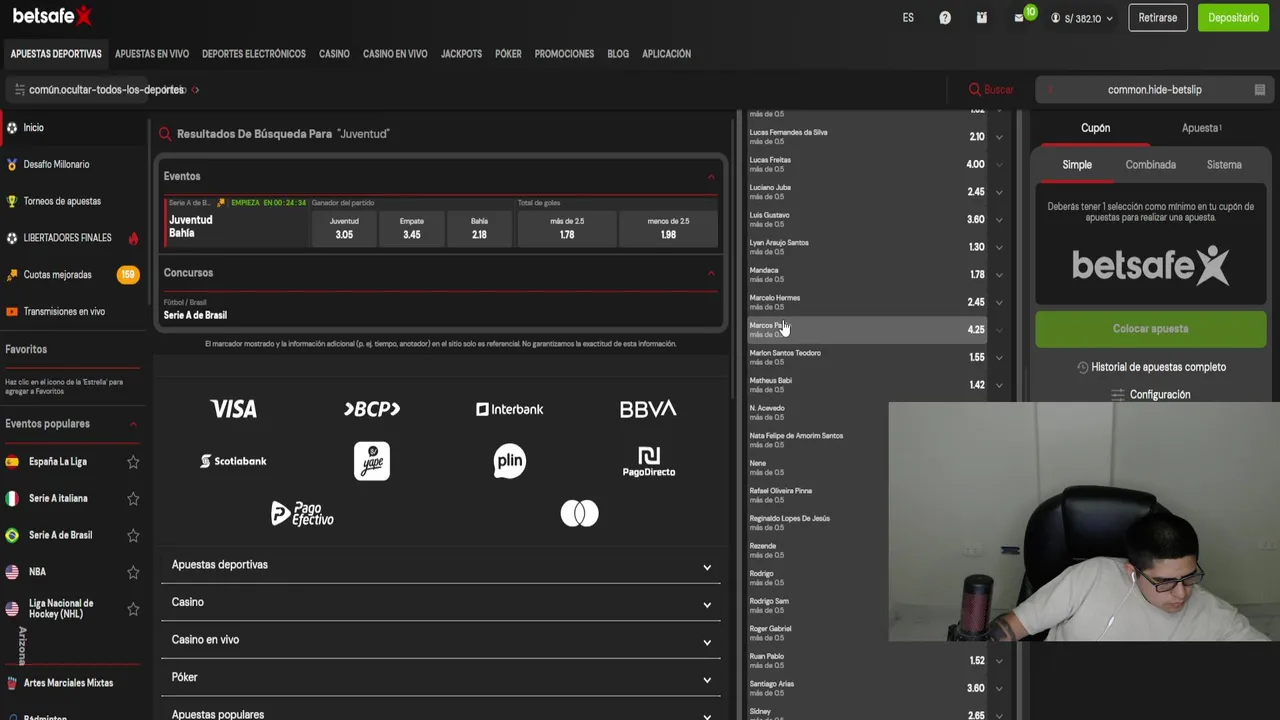Open the Promociones menu item

[x=564, y=54]
